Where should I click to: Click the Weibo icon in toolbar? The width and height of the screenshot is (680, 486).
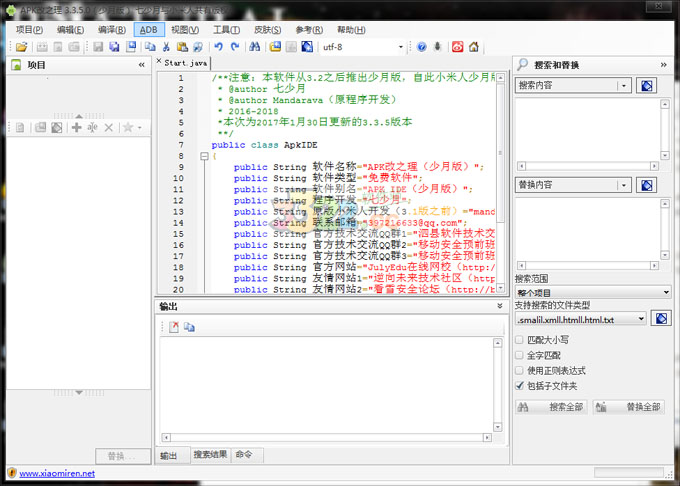[457, 47]
